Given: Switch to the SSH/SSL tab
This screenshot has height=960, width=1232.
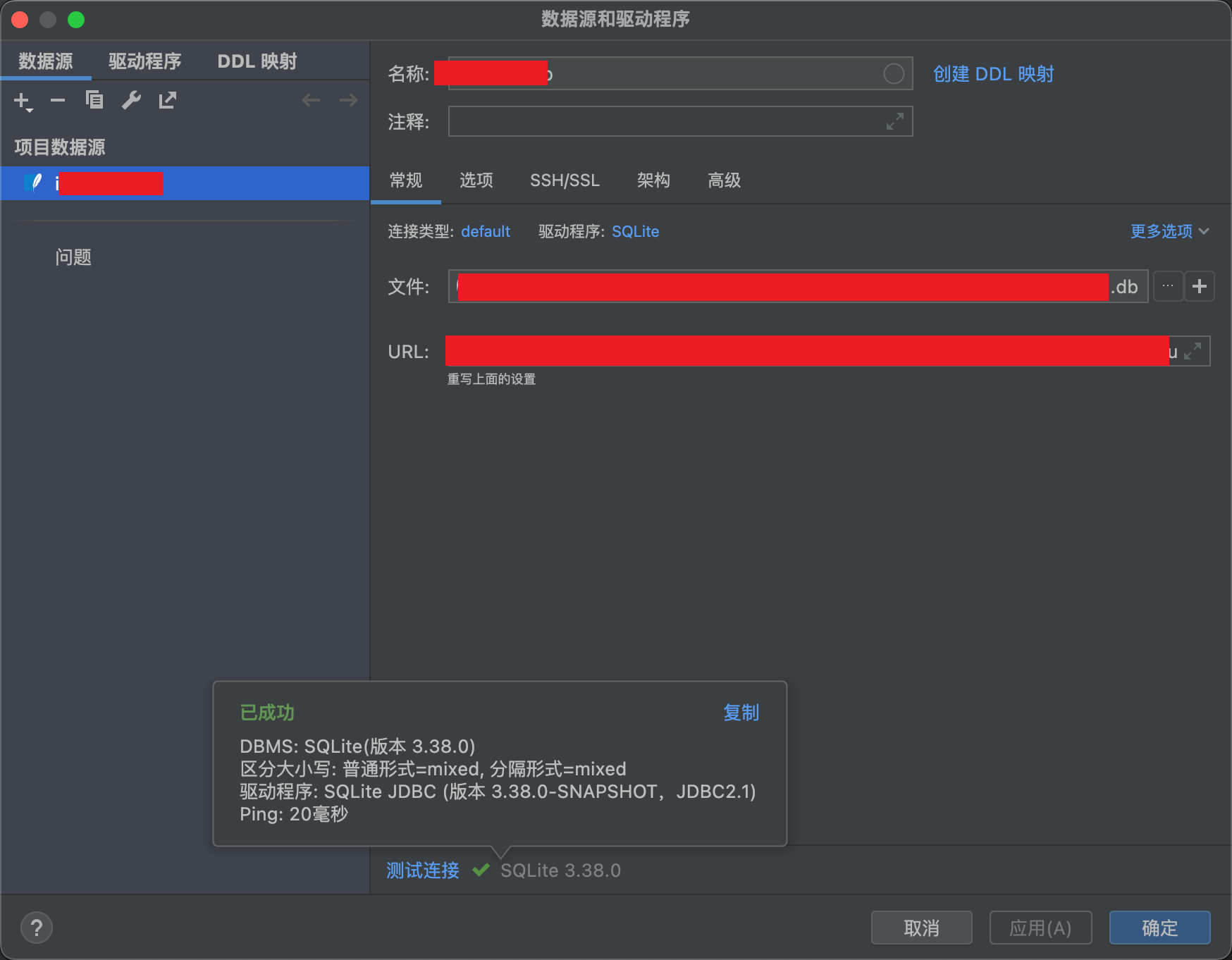Looking at the screenshot, I should (564, 181).
